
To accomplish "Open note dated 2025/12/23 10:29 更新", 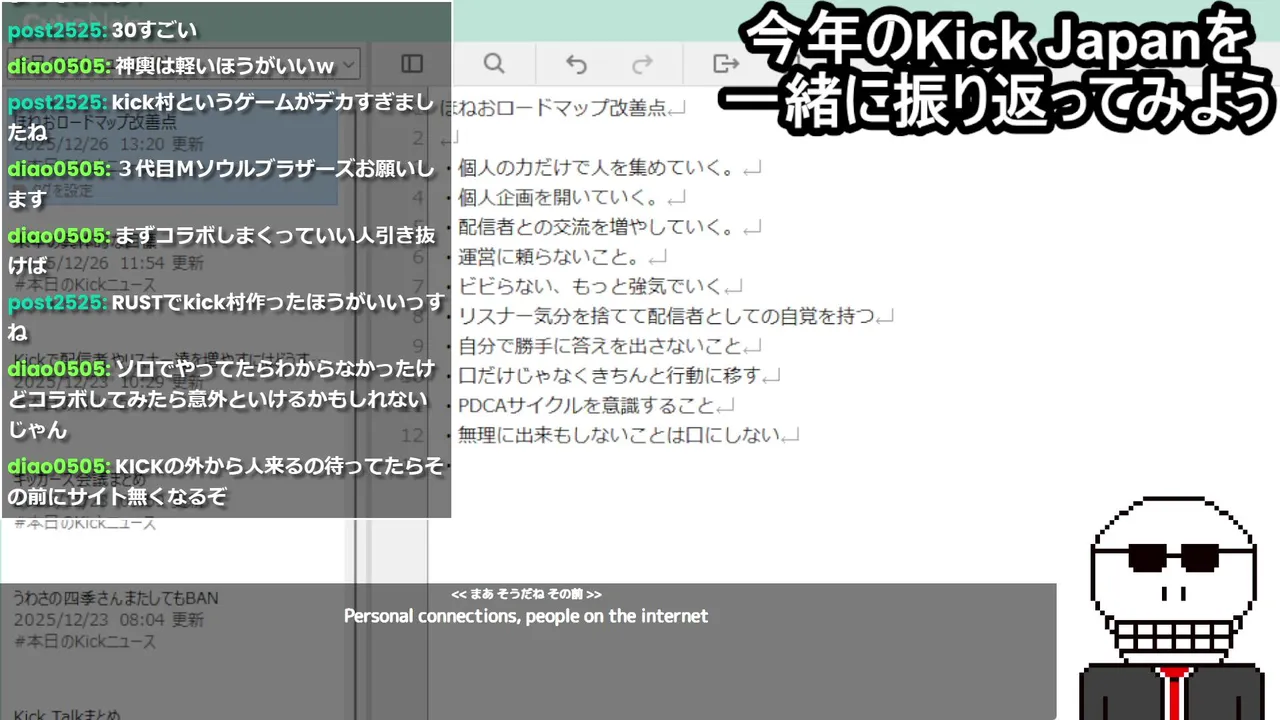I will point(108,381).
